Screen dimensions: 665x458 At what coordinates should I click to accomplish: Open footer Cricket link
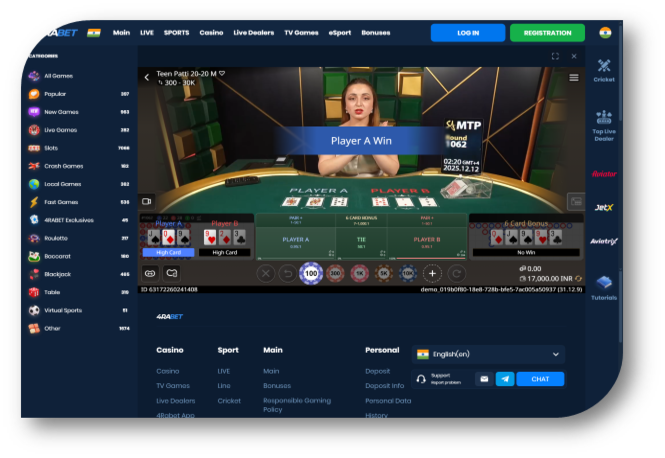pyautogui.click(x=229, y=401)
